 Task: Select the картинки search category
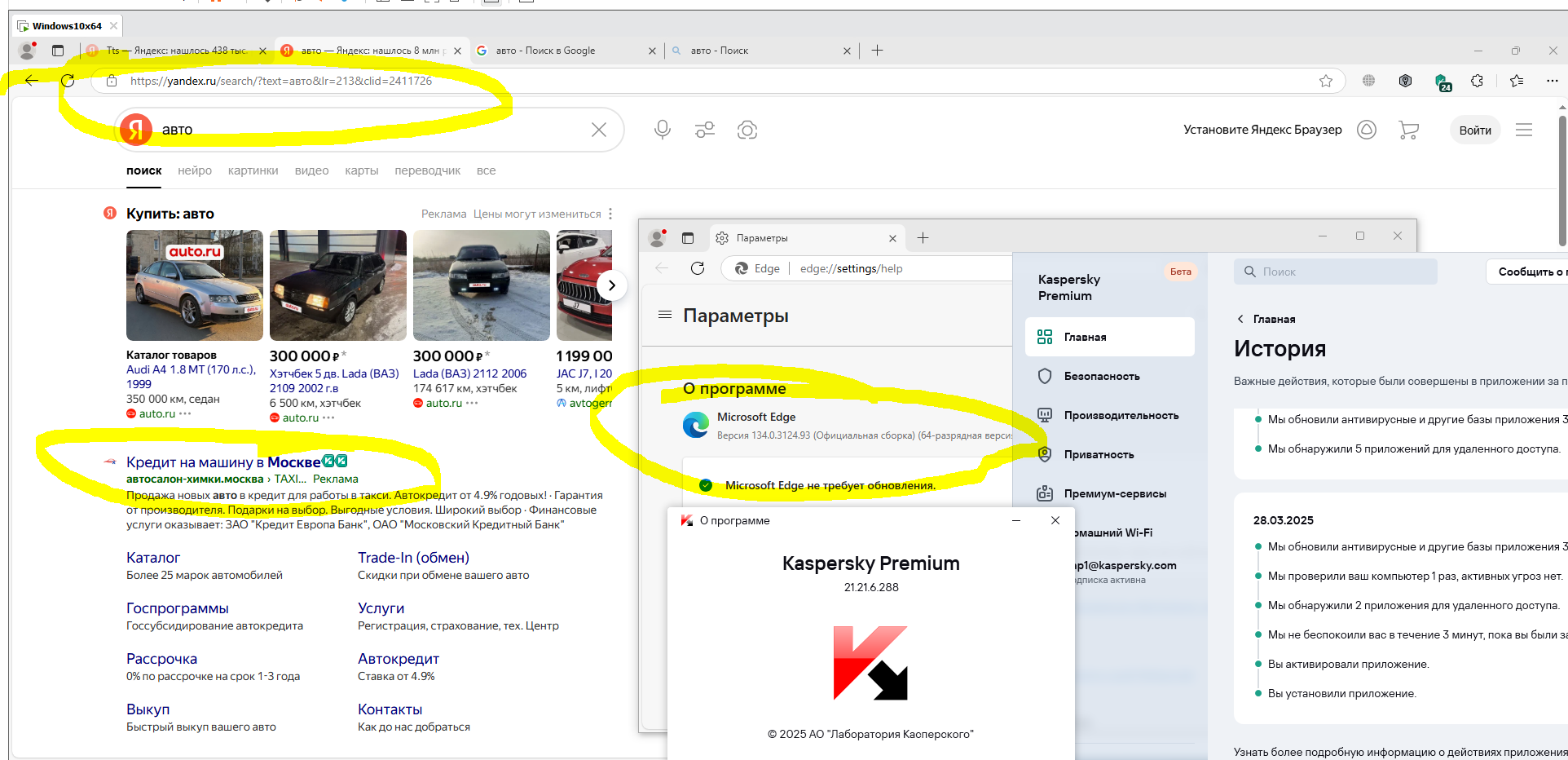253,170
